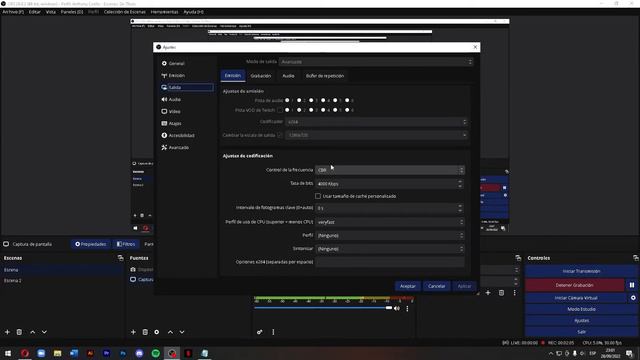Open the Archivo menu
Viewport: 640px width, 360px height.
coord(13,12)
